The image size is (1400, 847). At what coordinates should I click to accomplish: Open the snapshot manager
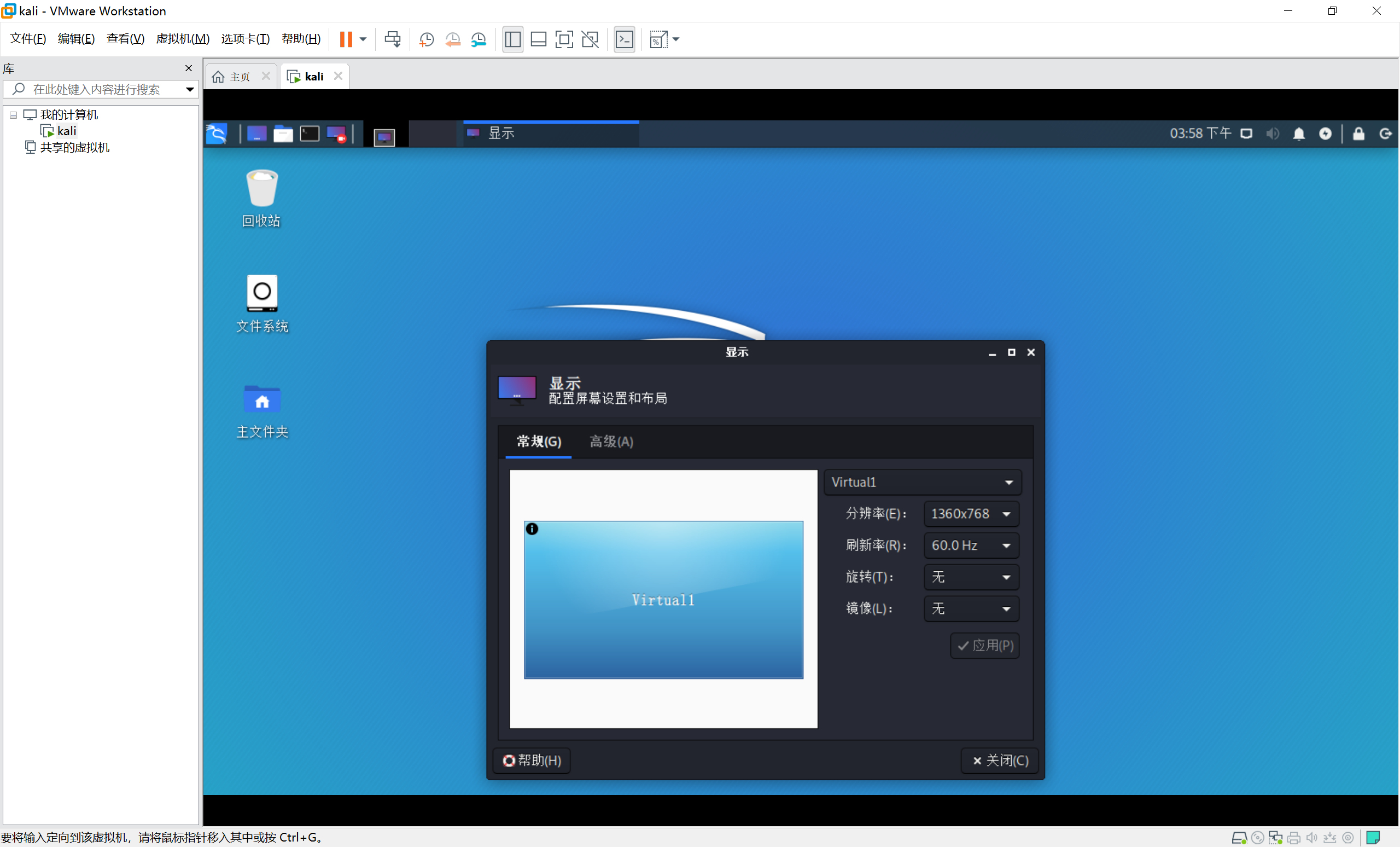pos(479,39)
